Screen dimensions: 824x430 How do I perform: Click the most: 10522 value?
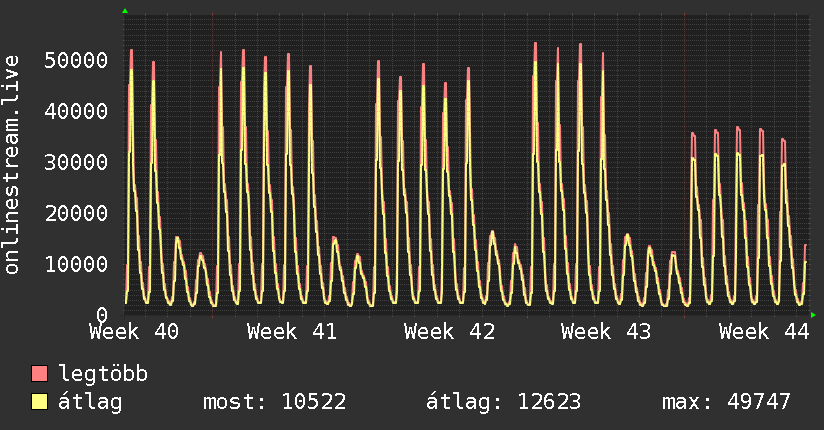274,402
